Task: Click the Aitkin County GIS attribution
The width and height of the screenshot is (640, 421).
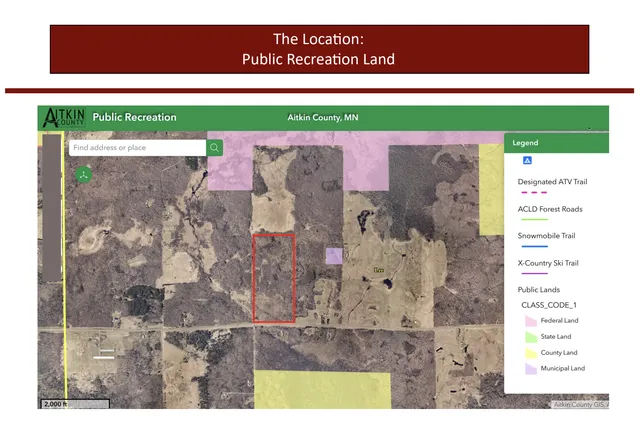Action: (x=579, y=404)
